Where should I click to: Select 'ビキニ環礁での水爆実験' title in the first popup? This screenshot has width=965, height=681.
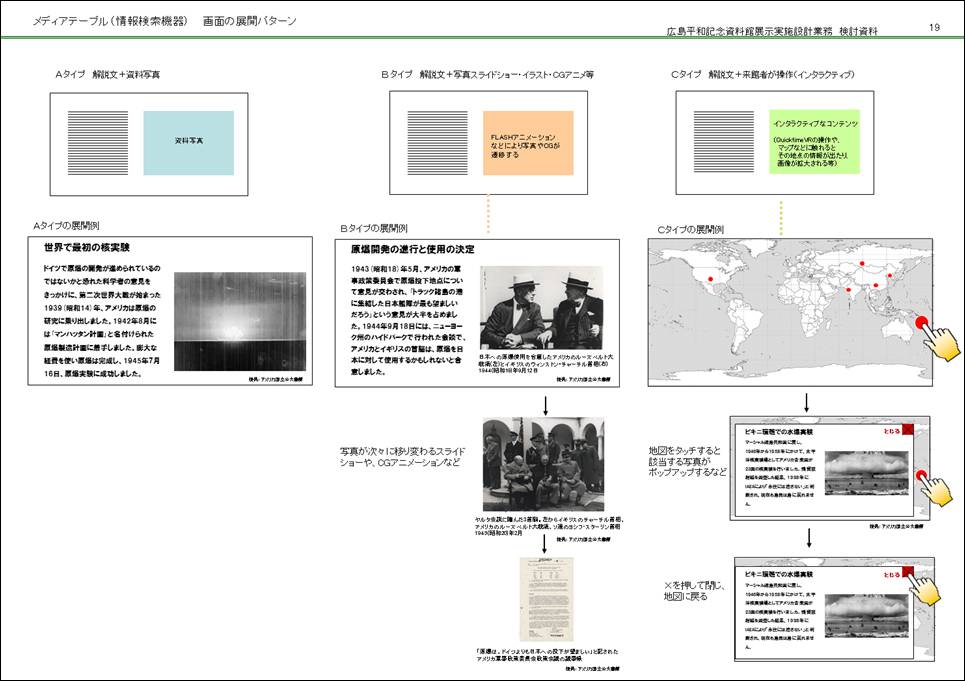(779, 432)
